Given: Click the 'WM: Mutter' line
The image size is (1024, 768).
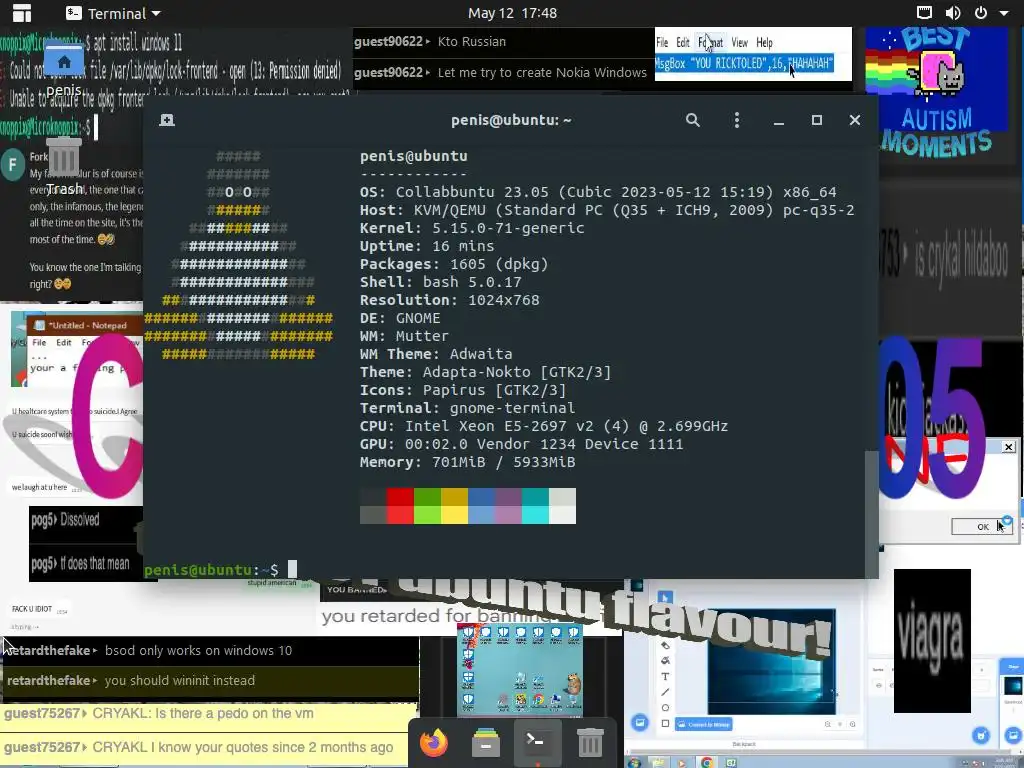Looking at the screenshot, I should click(x=404, y=336).
